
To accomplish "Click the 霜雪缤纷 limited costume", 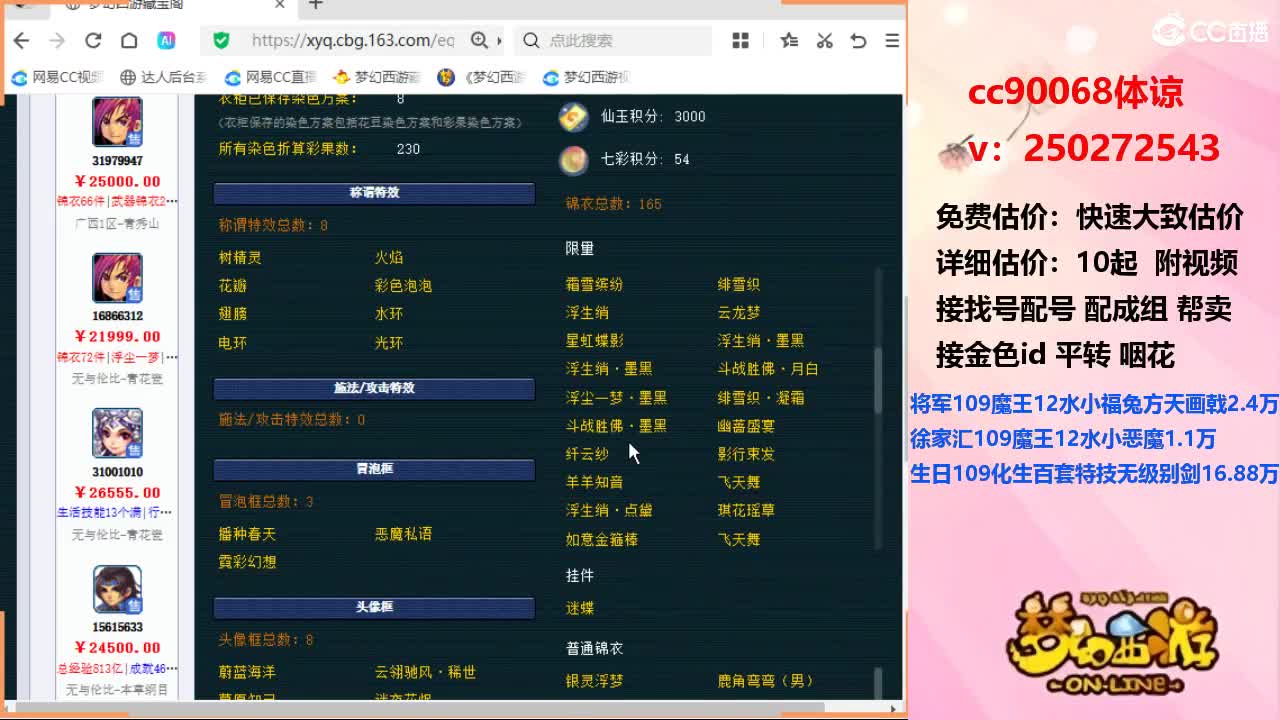I will click(x=594, y=285).
